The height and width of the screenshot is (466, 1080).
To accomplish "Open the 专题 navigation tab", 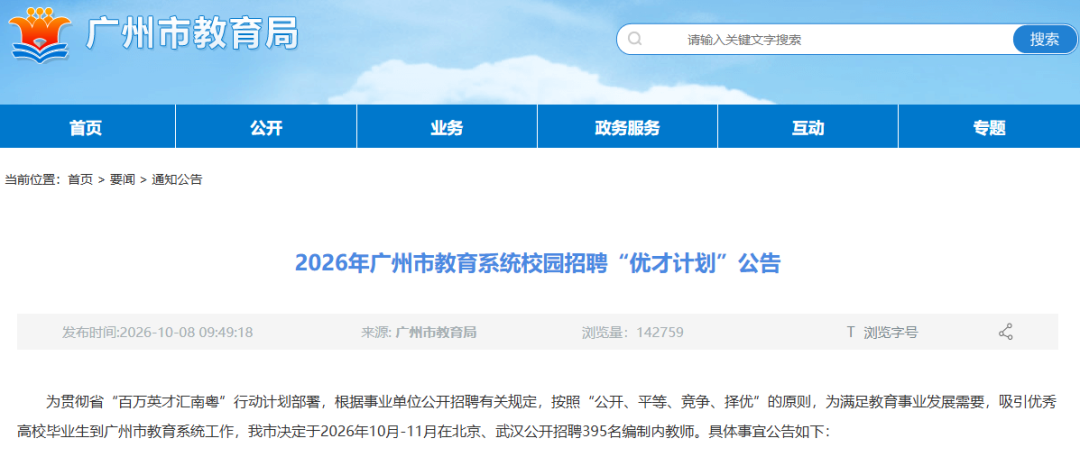I will pyautogui.click(x=989, y=127).
